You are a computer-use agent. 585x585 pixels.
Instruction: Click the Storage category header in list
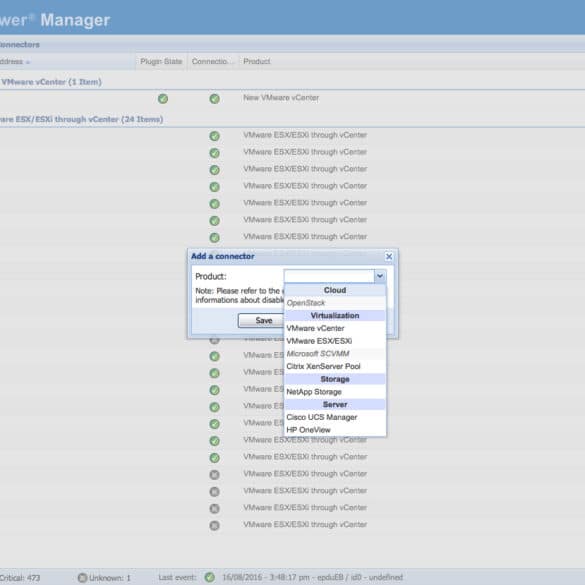point(335,379)
